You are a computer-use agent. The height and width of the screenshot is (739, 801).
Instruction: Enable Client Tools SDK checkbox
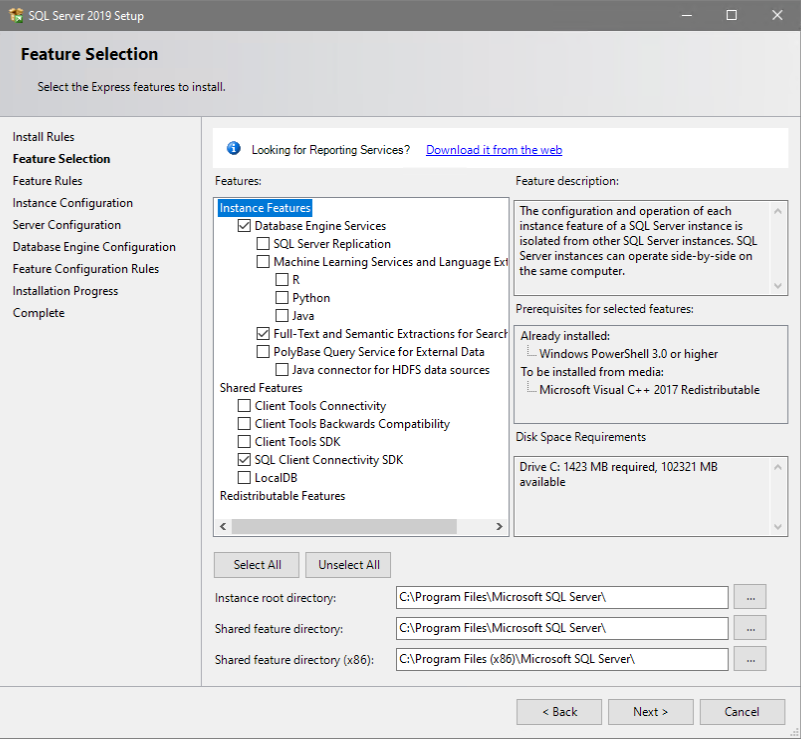coord(244,442)
